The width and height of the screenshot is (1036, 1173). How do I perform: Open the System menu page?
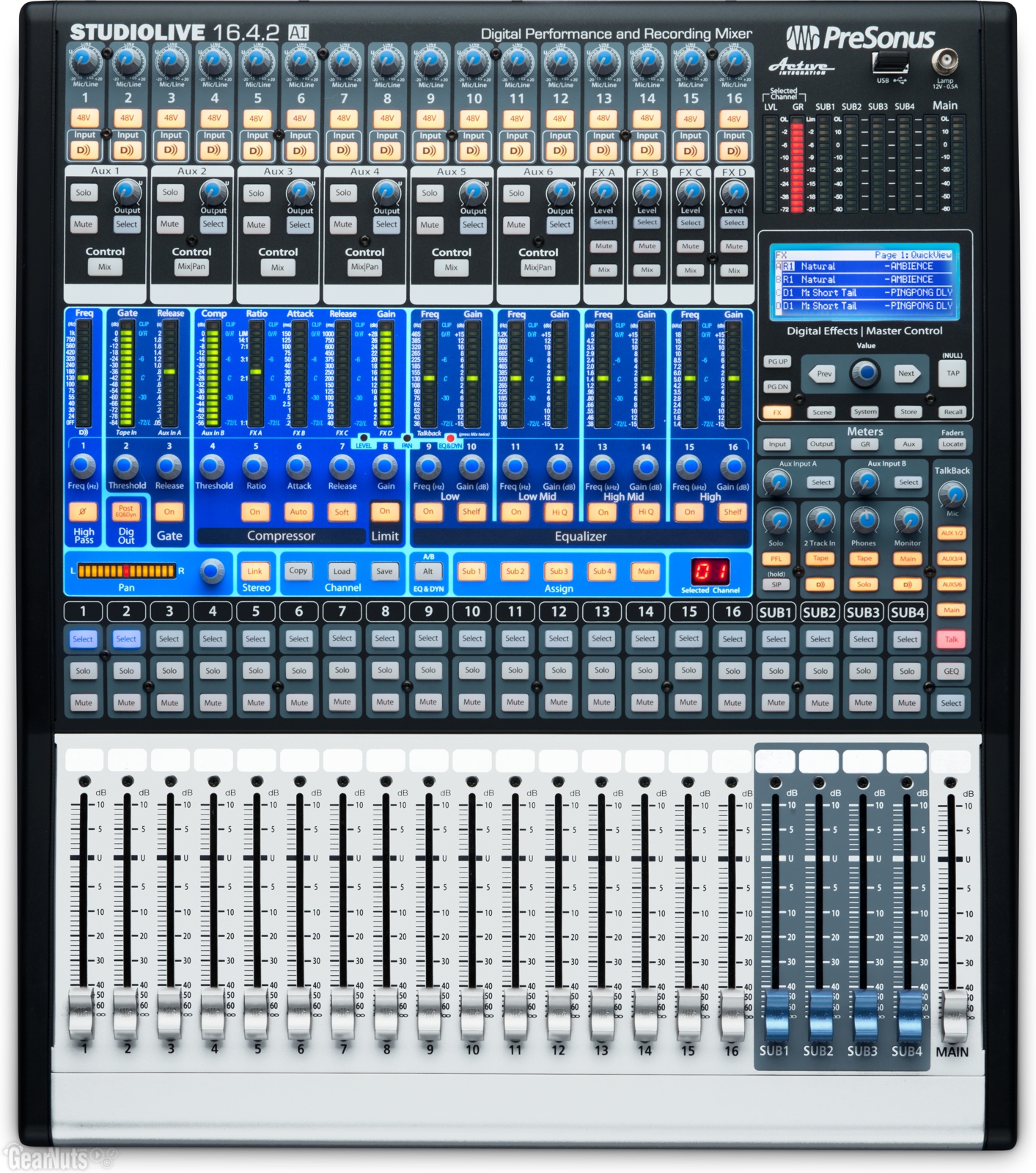pos(865,412)
